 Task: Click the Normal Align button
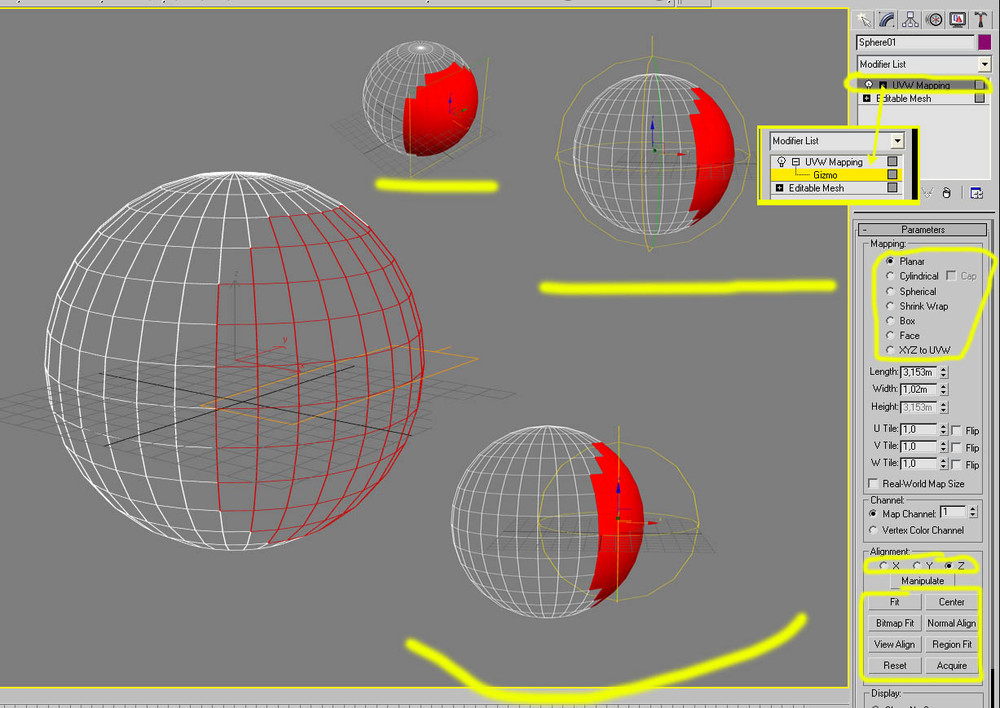(952, 623)
